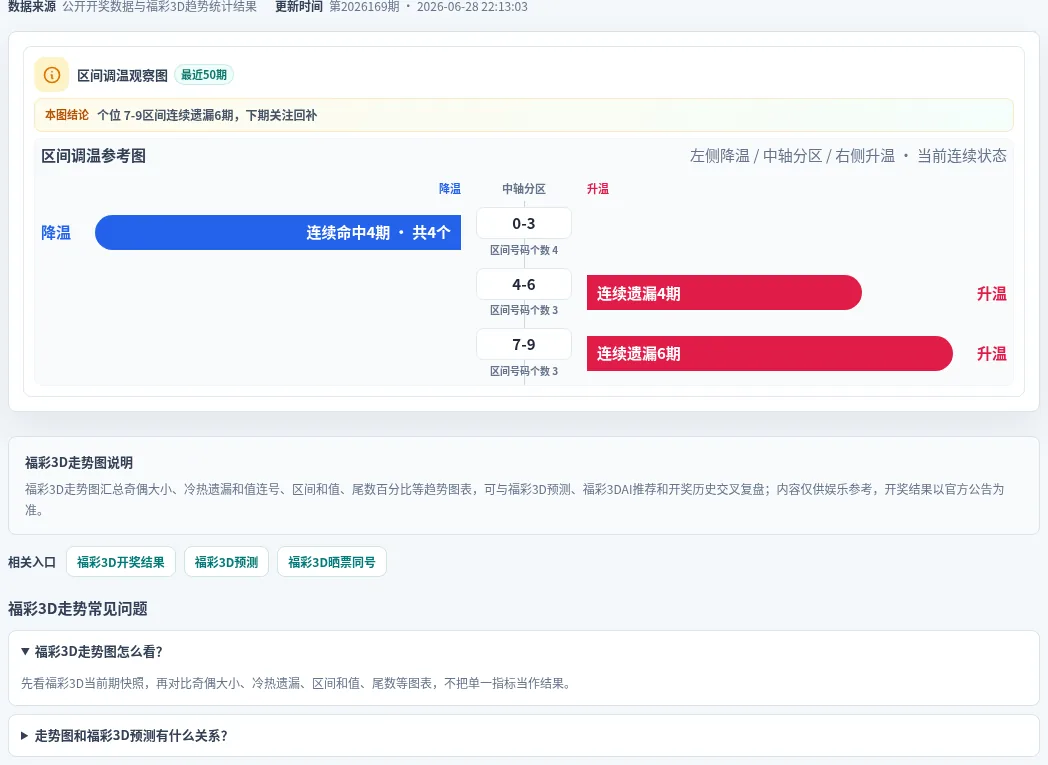Select the 7-9 interval box
Viewport: 1048px width, 765px height.
click(524, 345)
